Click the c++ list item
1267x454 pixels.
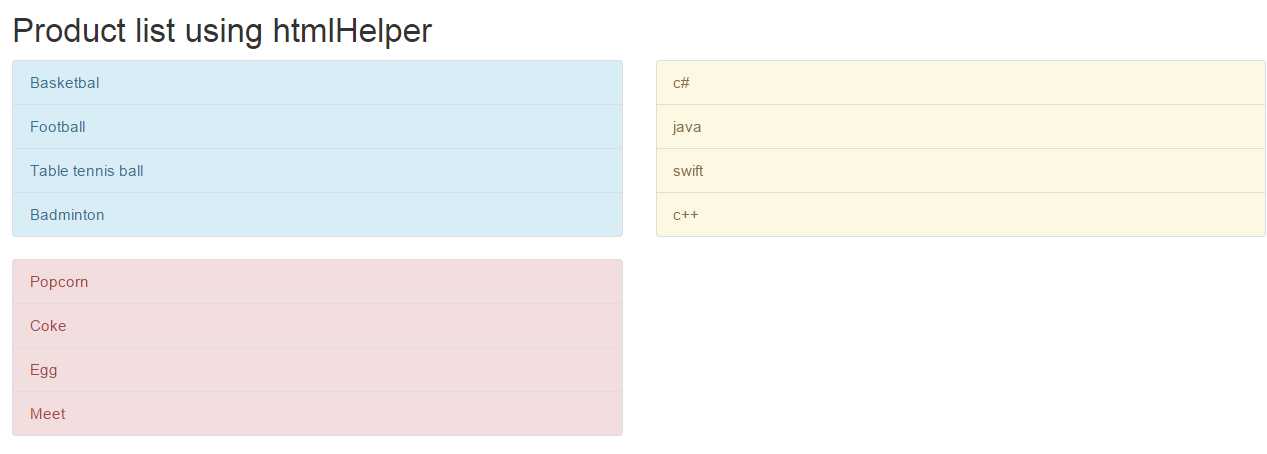685,215
